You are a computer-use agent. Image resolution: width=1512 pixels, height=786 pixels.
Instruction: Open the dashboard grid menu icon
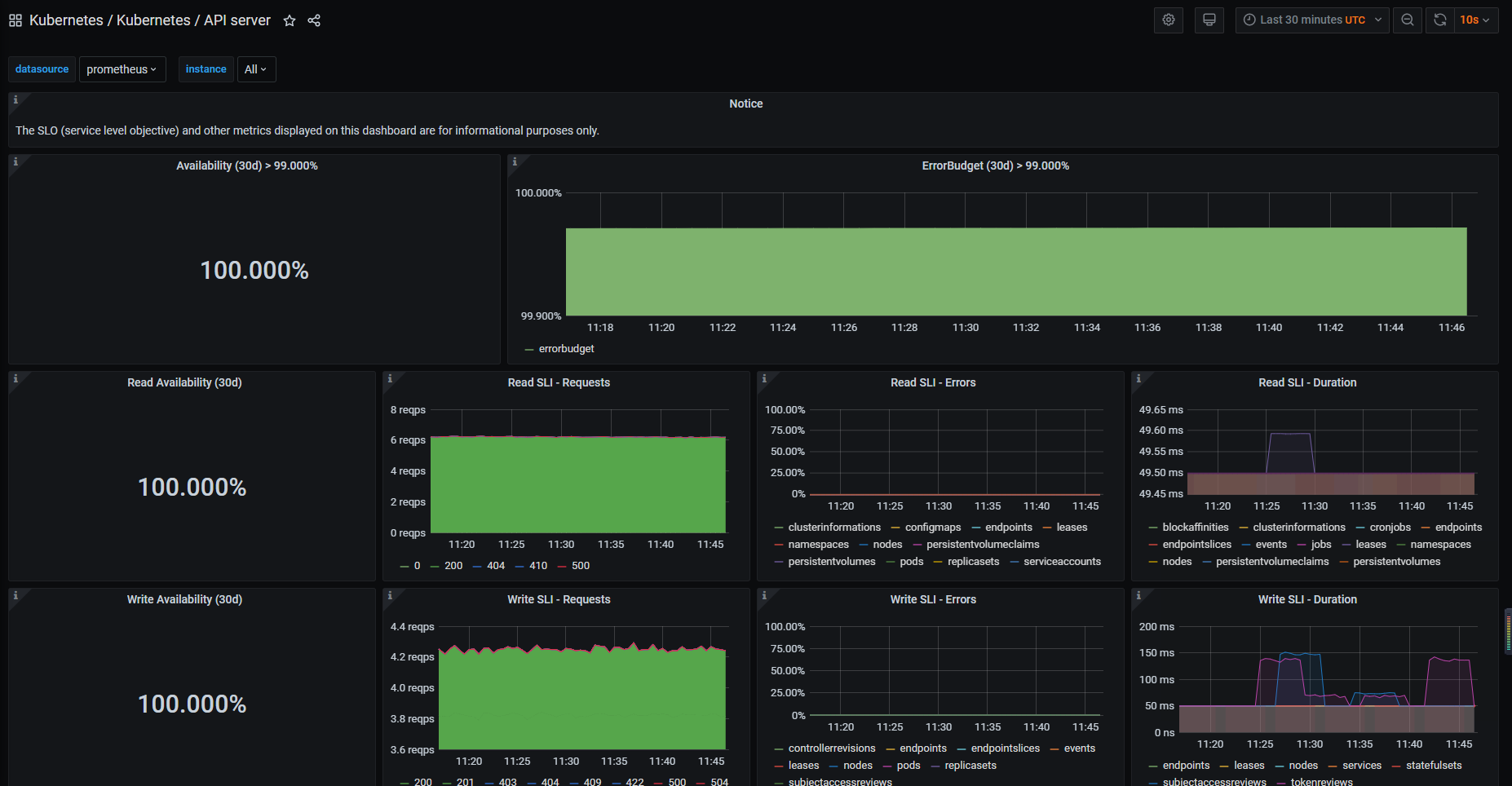coord(15,20)
